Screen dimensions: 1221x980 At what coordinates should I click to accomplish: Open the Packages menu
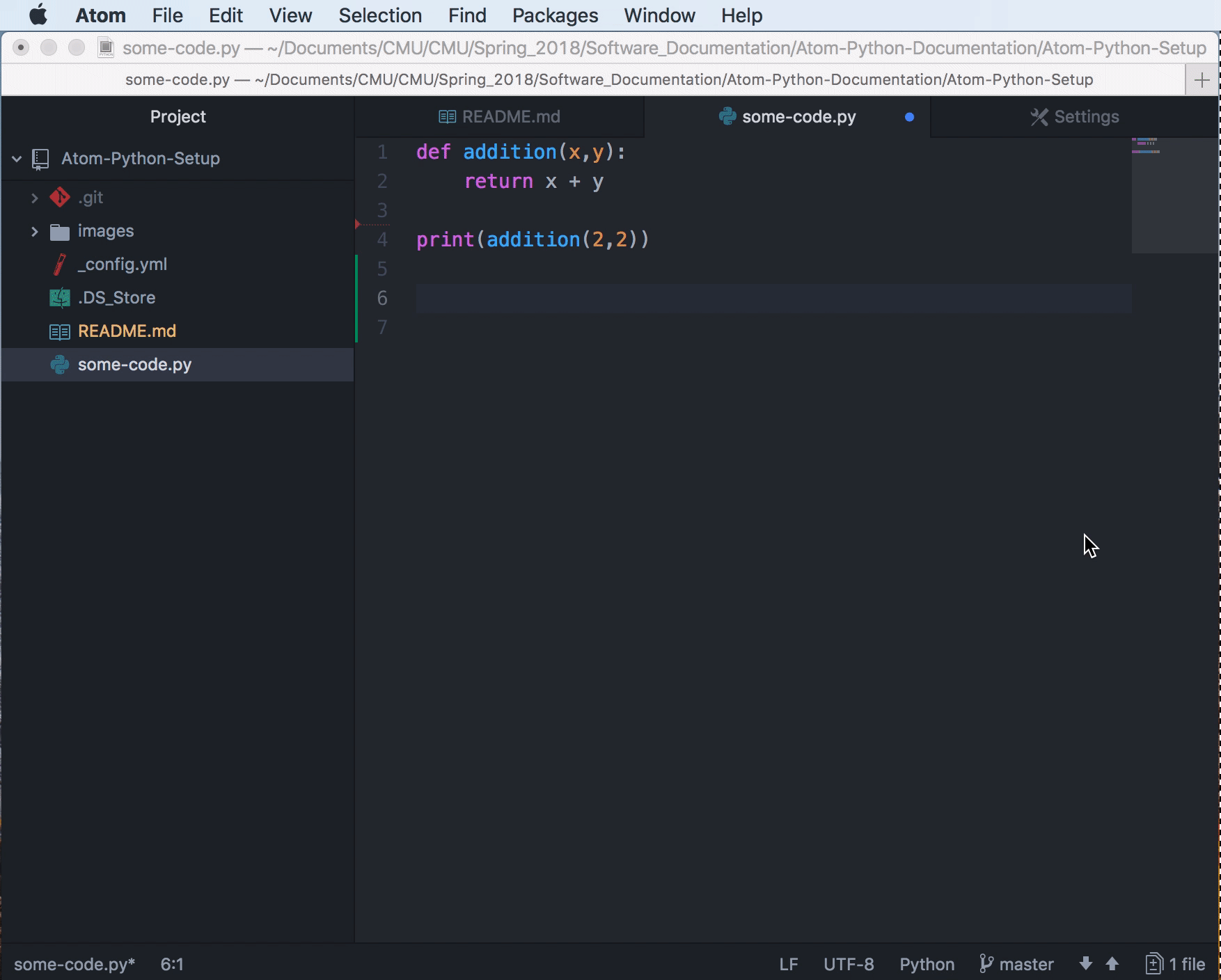555,15
